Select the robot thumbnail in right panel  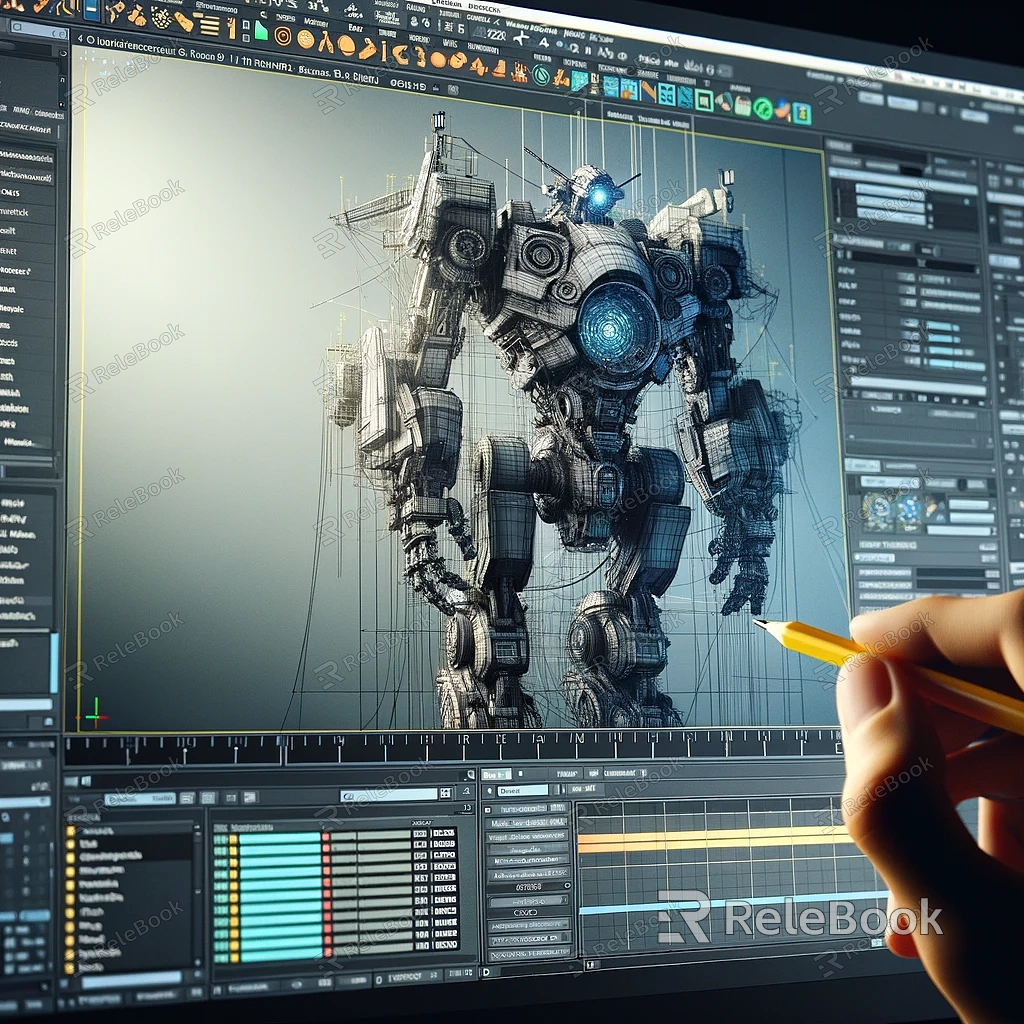pos(879,510)
